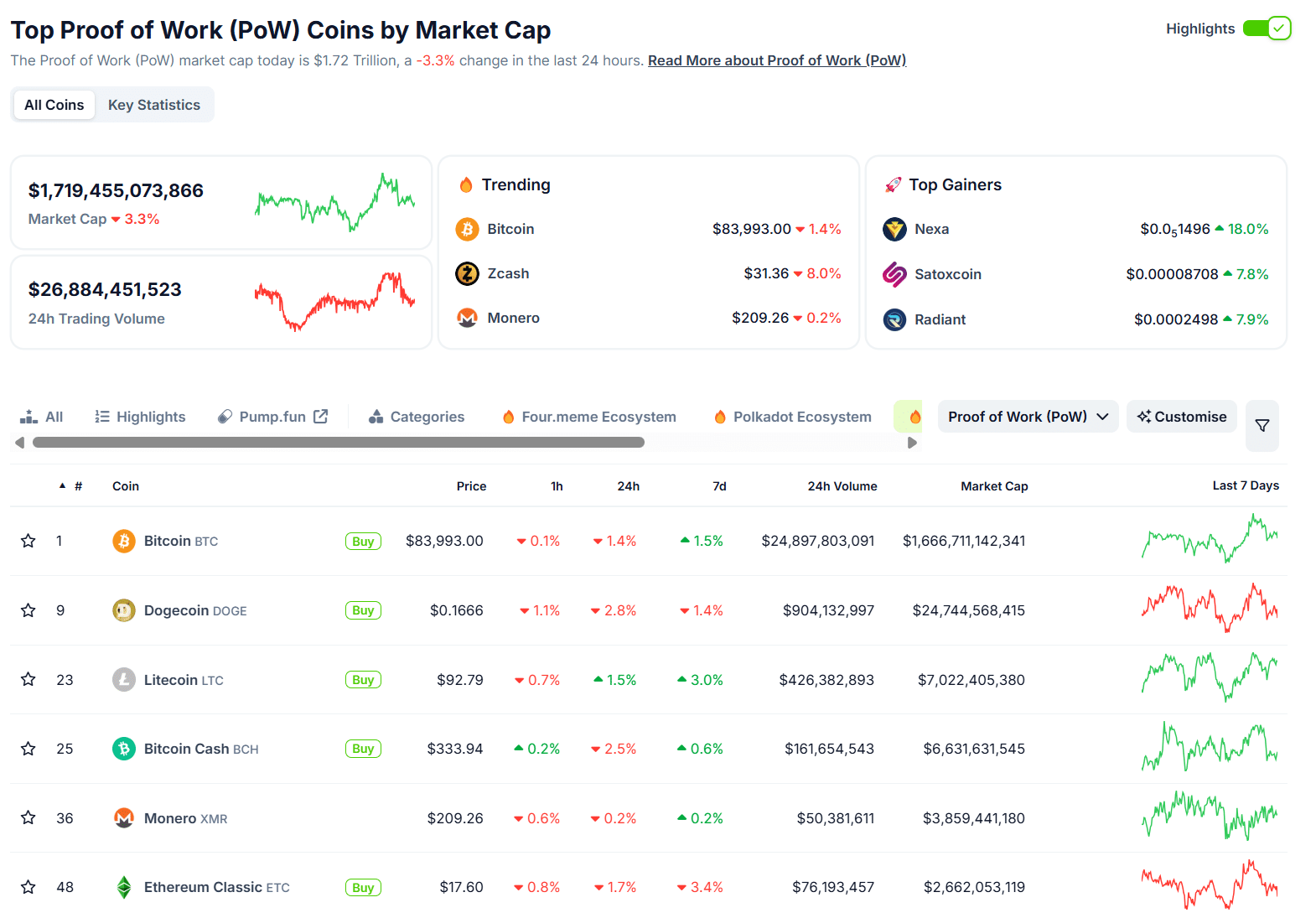
Task: Click the Nexa icon in Top Gainers
Action: tap(894, 229)
